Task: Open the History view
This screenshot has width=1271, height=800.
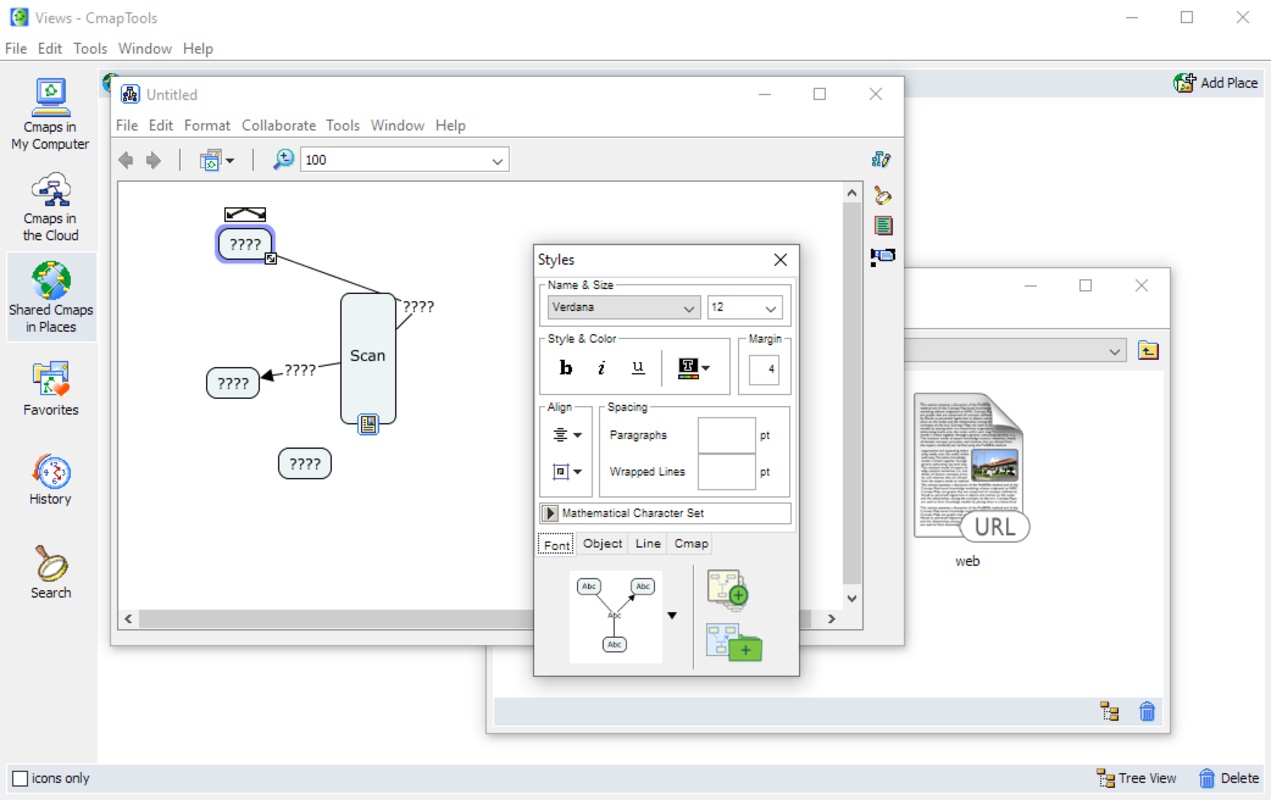Action: [50, 480]
